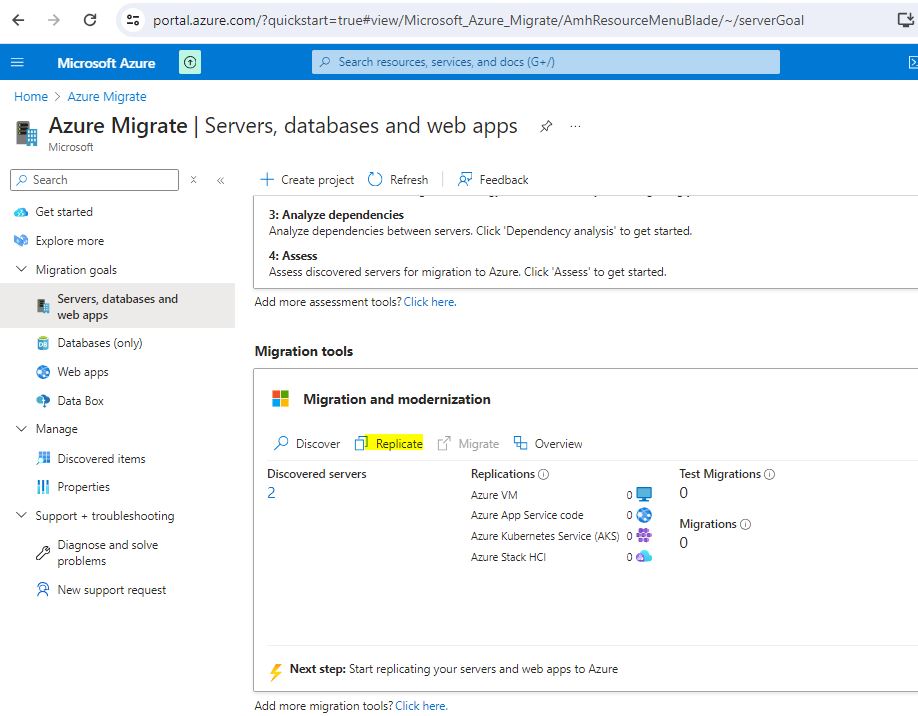Viewport: 918px width, 716px height.
Task: Click info icon beside Test Migrations
Action: coord(769,474)
